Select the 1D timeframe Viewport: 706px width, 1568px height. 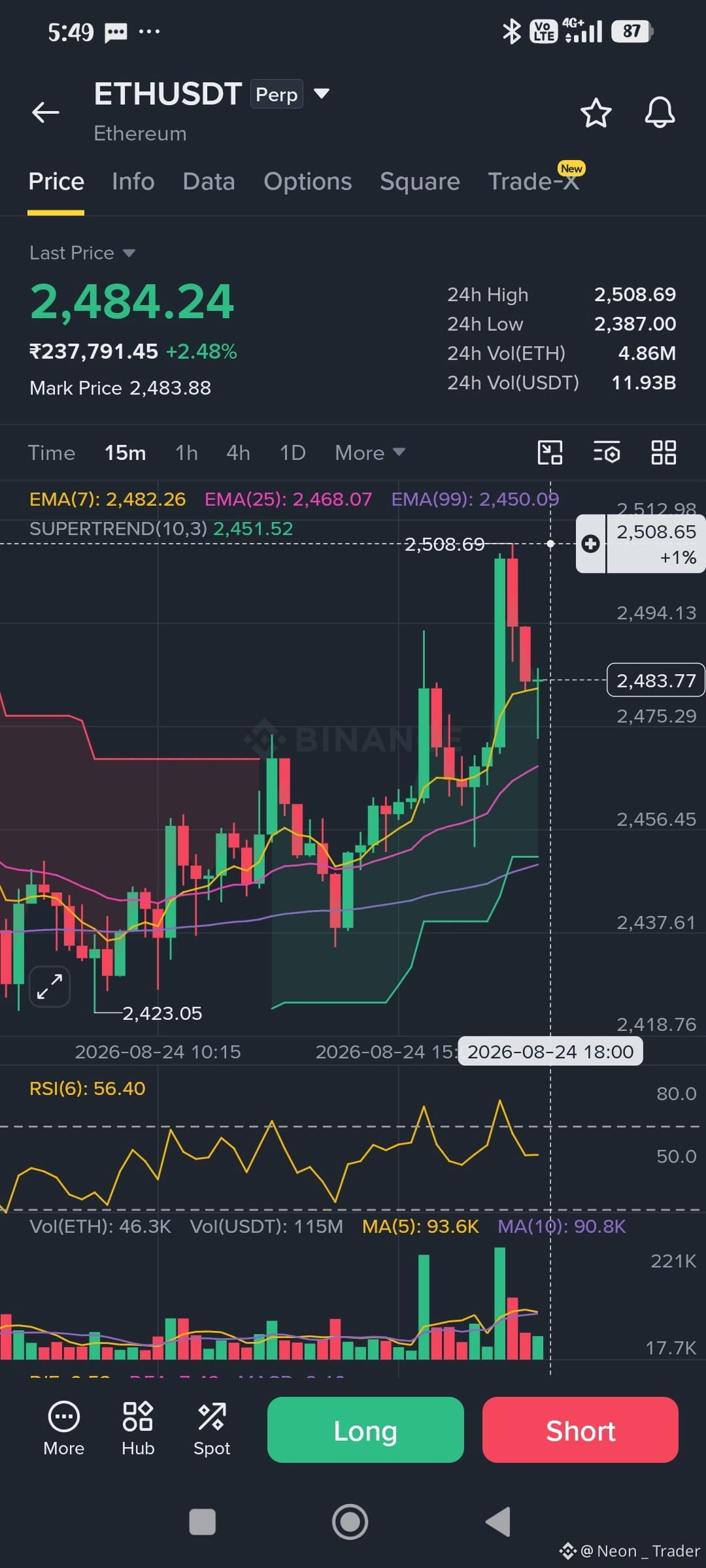click(293, 453)
